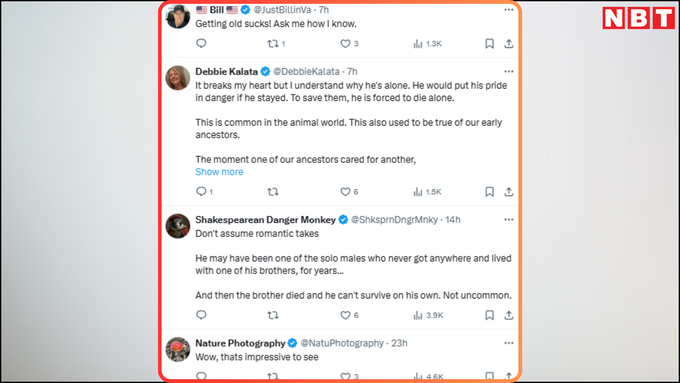Screen dimensions: 680x383
Task: Share Bill's tweet via upload icon
Action: pos(509,43)
